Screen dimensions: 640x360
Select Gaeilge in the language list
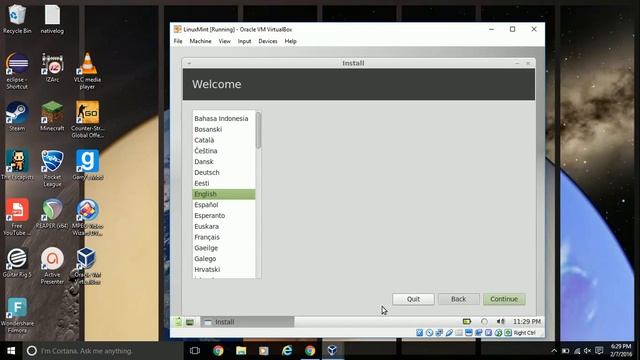point(224,248)
